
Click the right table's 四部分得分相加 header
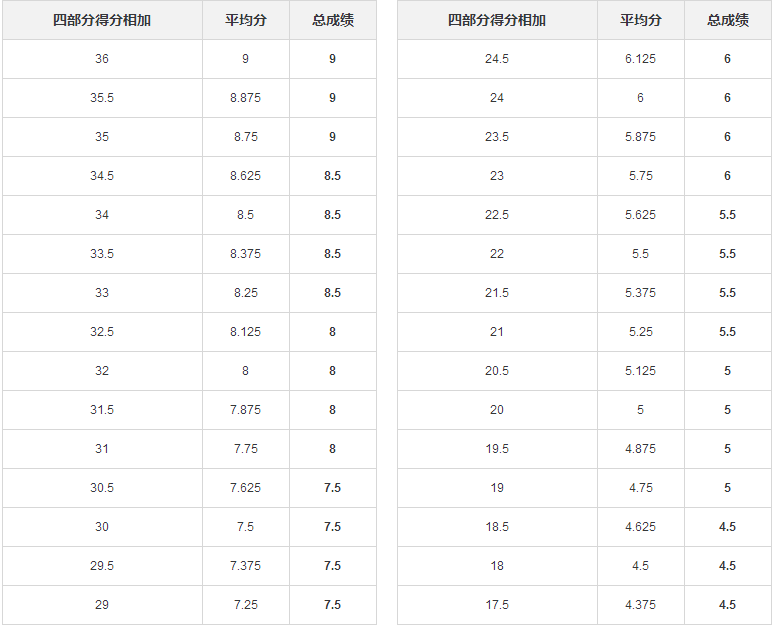497,20
